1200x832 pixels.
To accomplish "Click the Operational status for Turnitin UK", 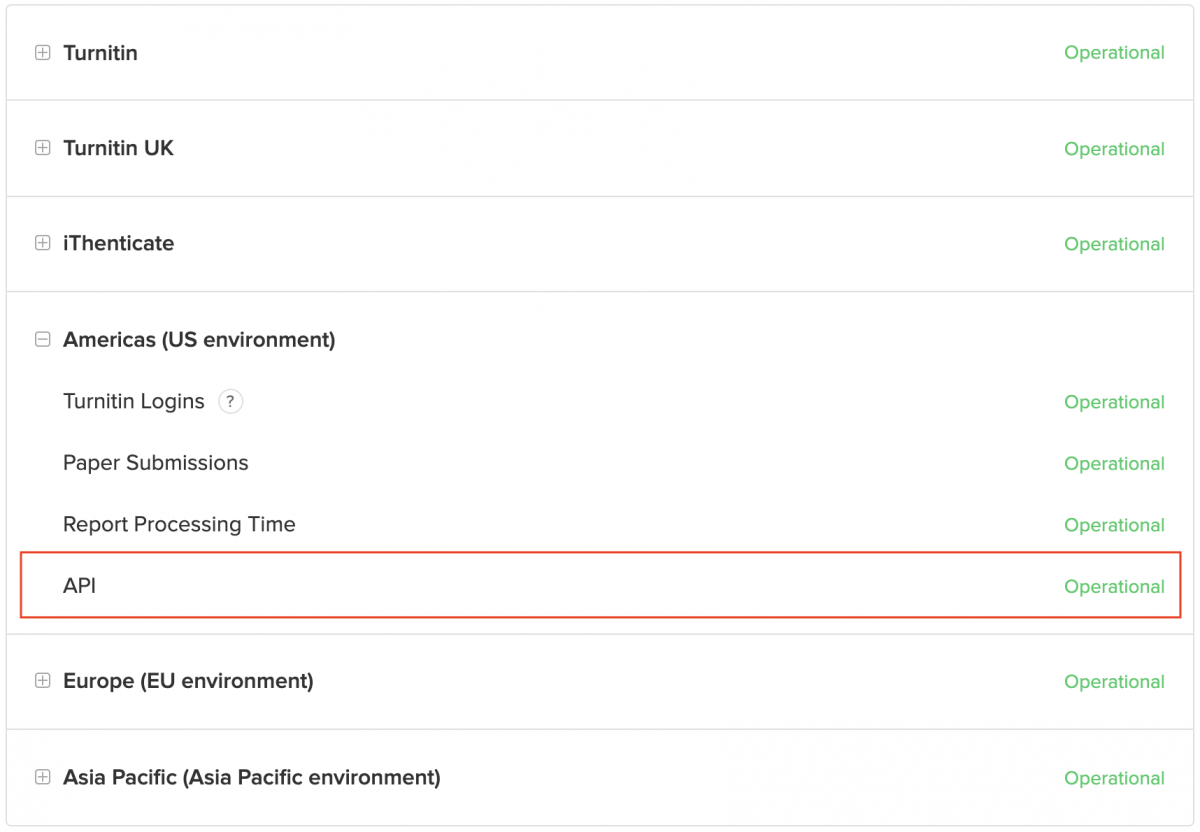I will click(1114, 149).
